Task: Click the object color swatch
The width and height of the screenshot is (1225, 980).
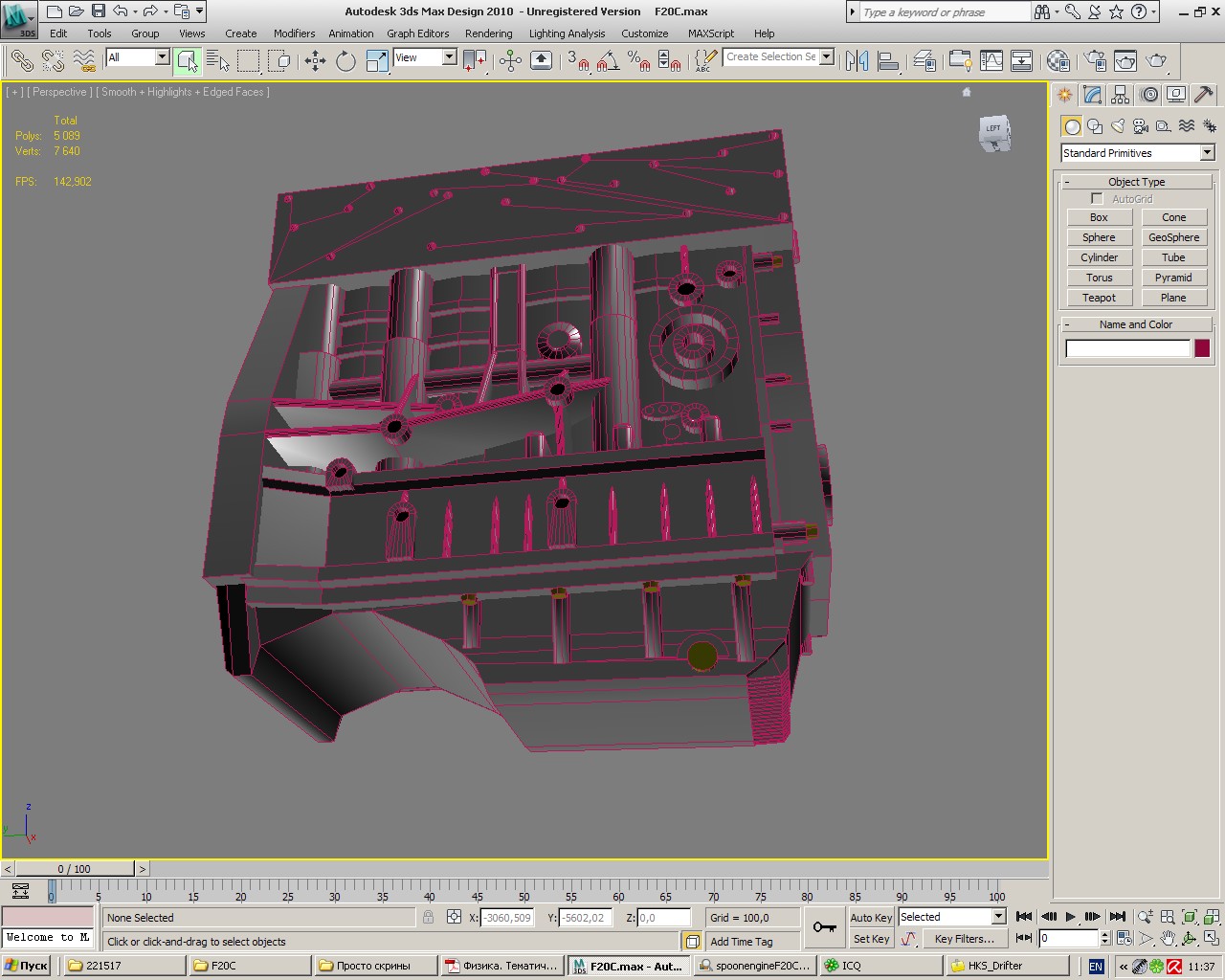Action: [1202, 348]
